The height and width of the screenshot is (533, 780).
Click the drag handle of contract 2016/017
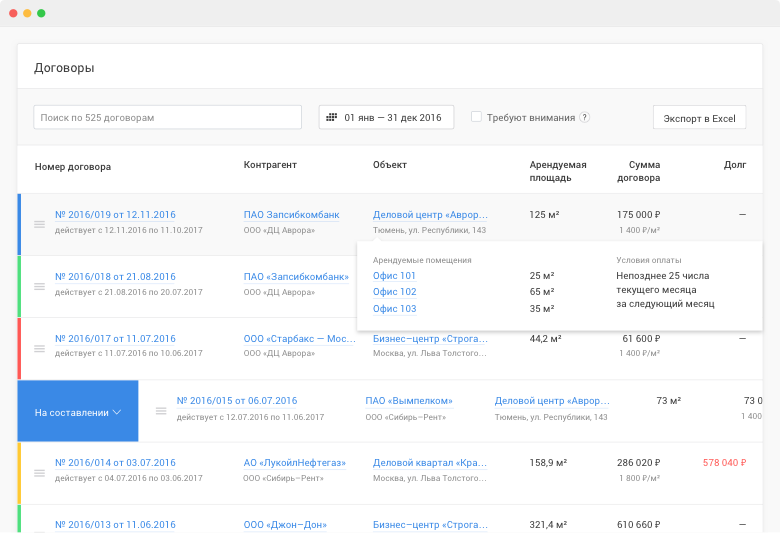(x=39, y=348)
